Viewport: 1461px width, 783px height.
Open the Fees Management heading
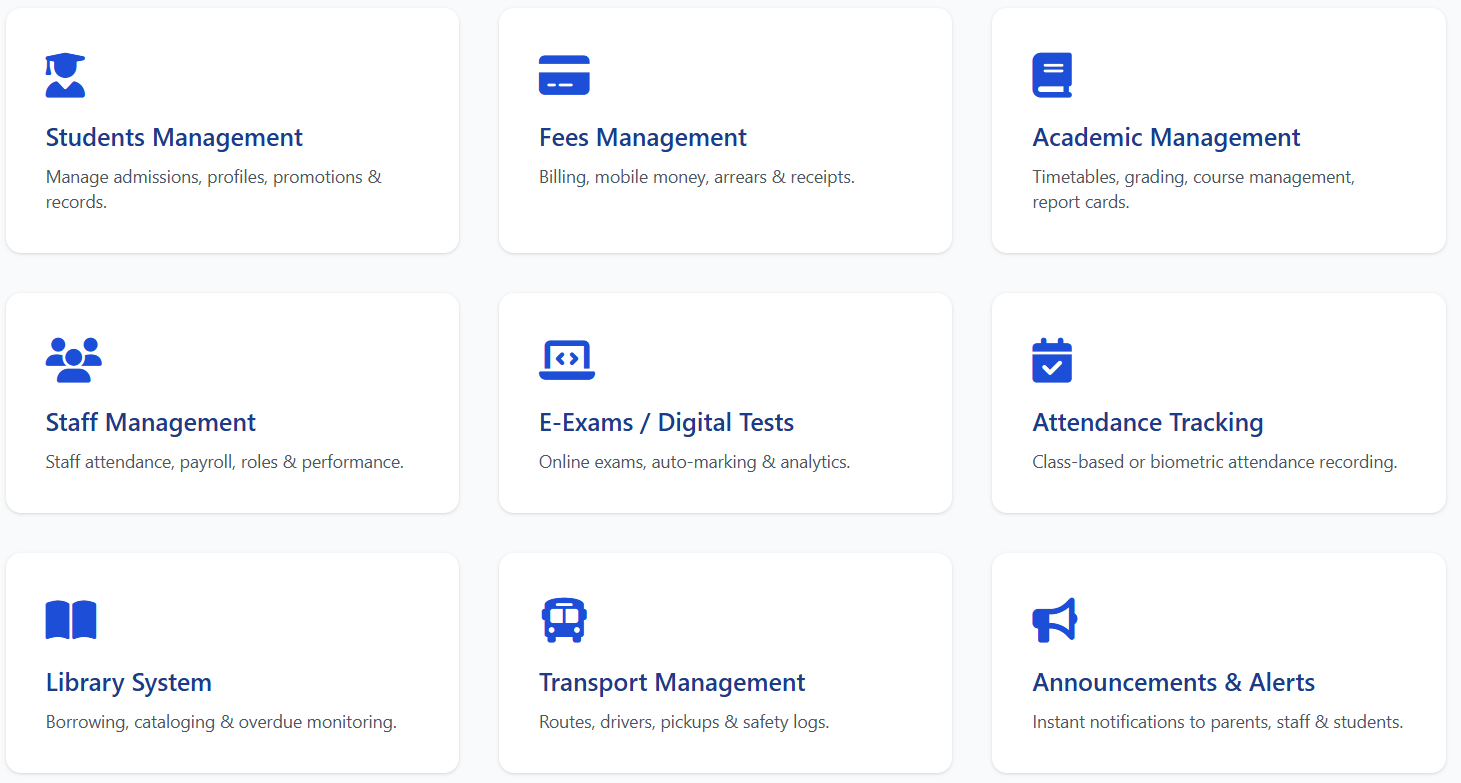642,137
